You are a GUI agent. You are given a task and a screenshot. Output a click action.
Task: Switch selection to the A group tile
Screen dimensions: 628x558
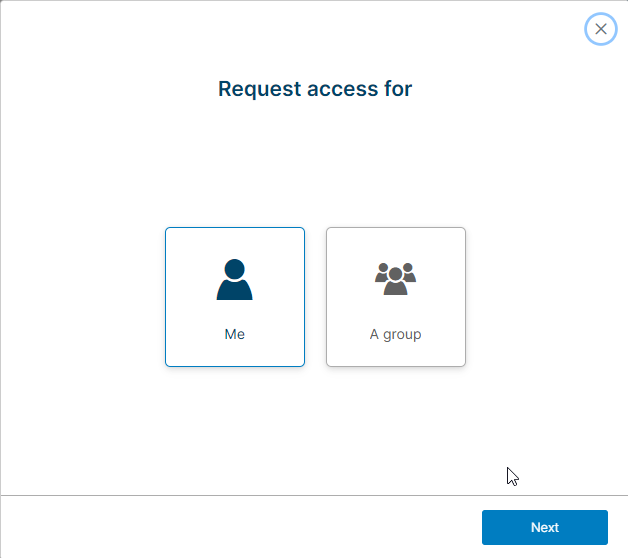[396, 297]
